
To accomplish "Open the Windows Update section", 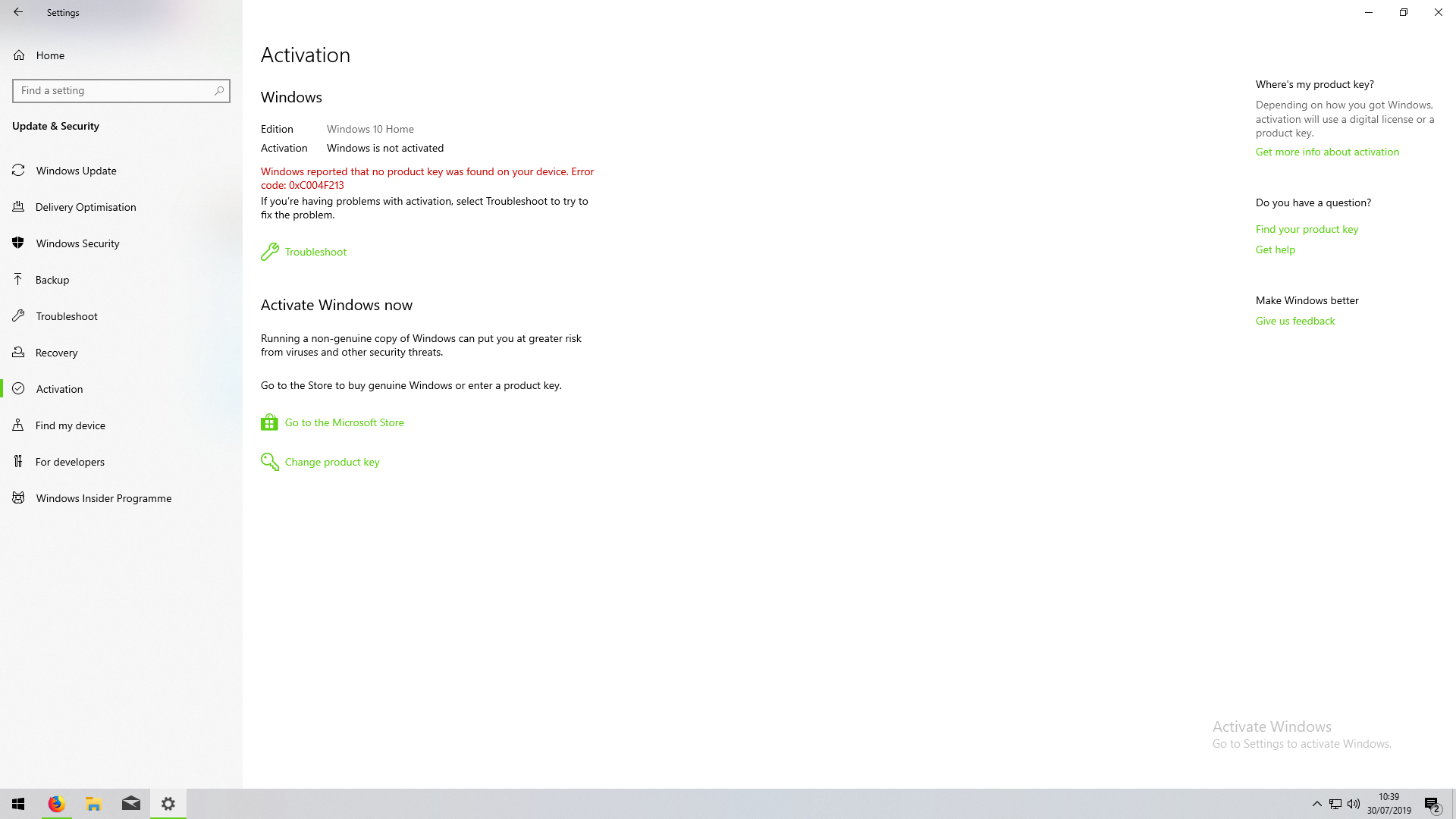I will pyautogui.click(x=121, y=171).
